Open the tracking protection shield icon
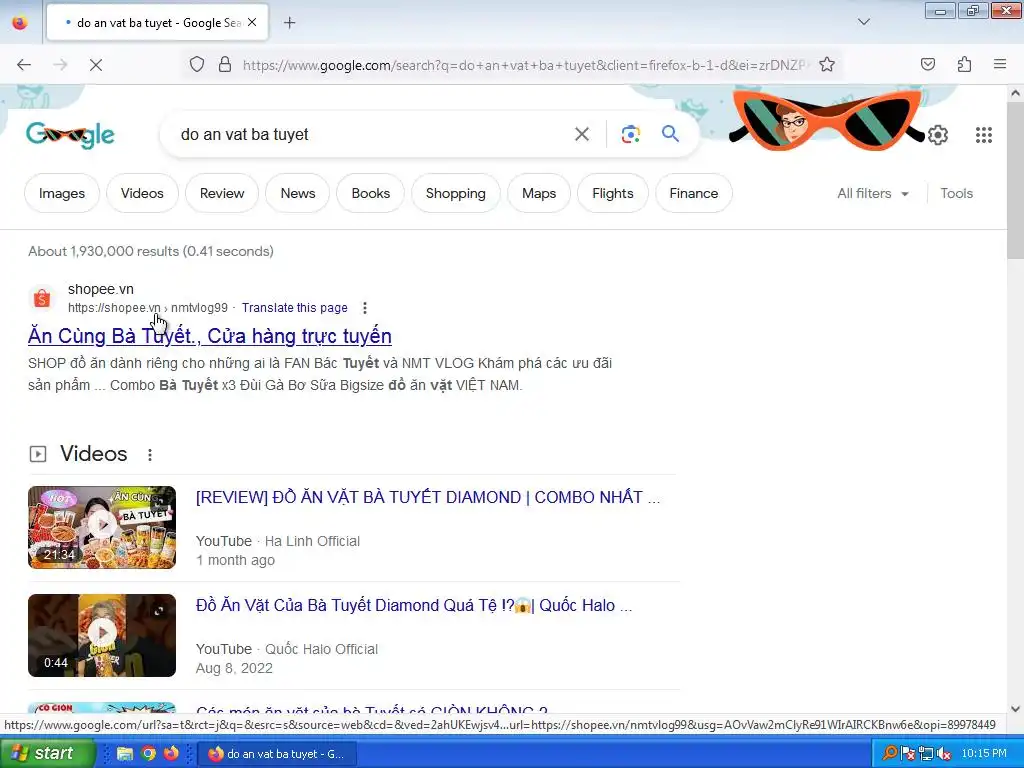 [x=197, y=65]
